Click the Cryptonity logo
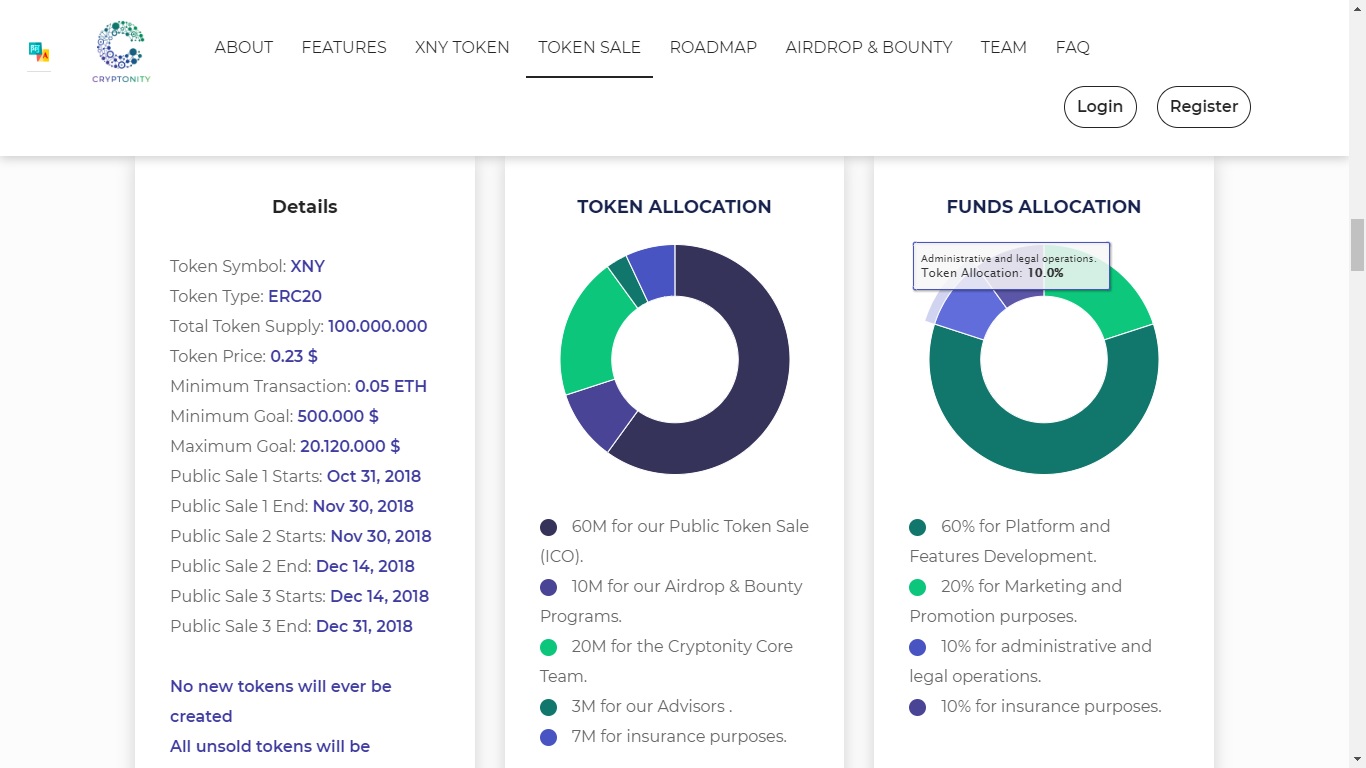Screen dimensions: 1366x768 (121, 51)
